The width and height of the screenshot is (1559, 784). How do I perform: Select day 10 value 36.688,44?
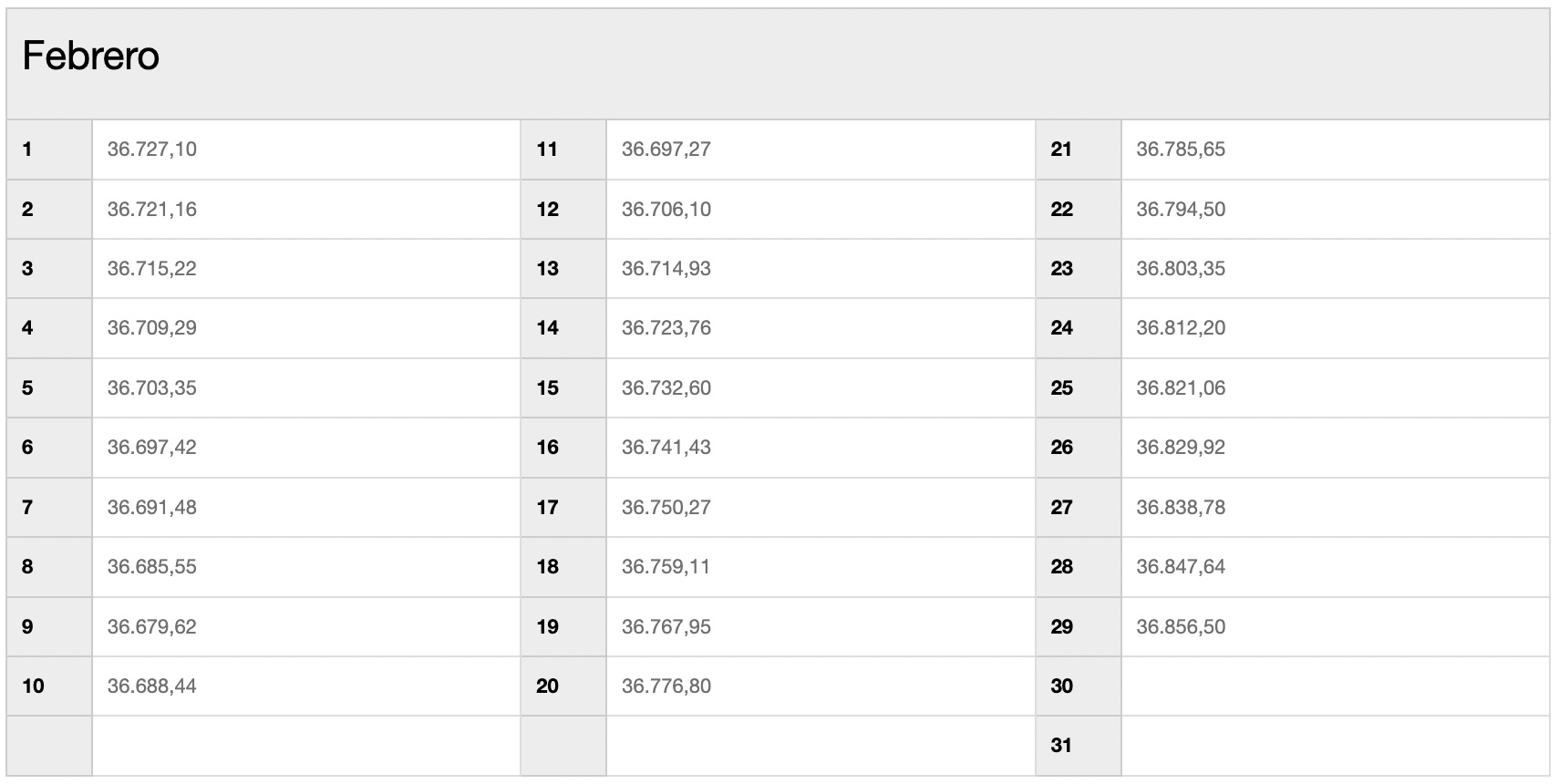tap(152, 686)
